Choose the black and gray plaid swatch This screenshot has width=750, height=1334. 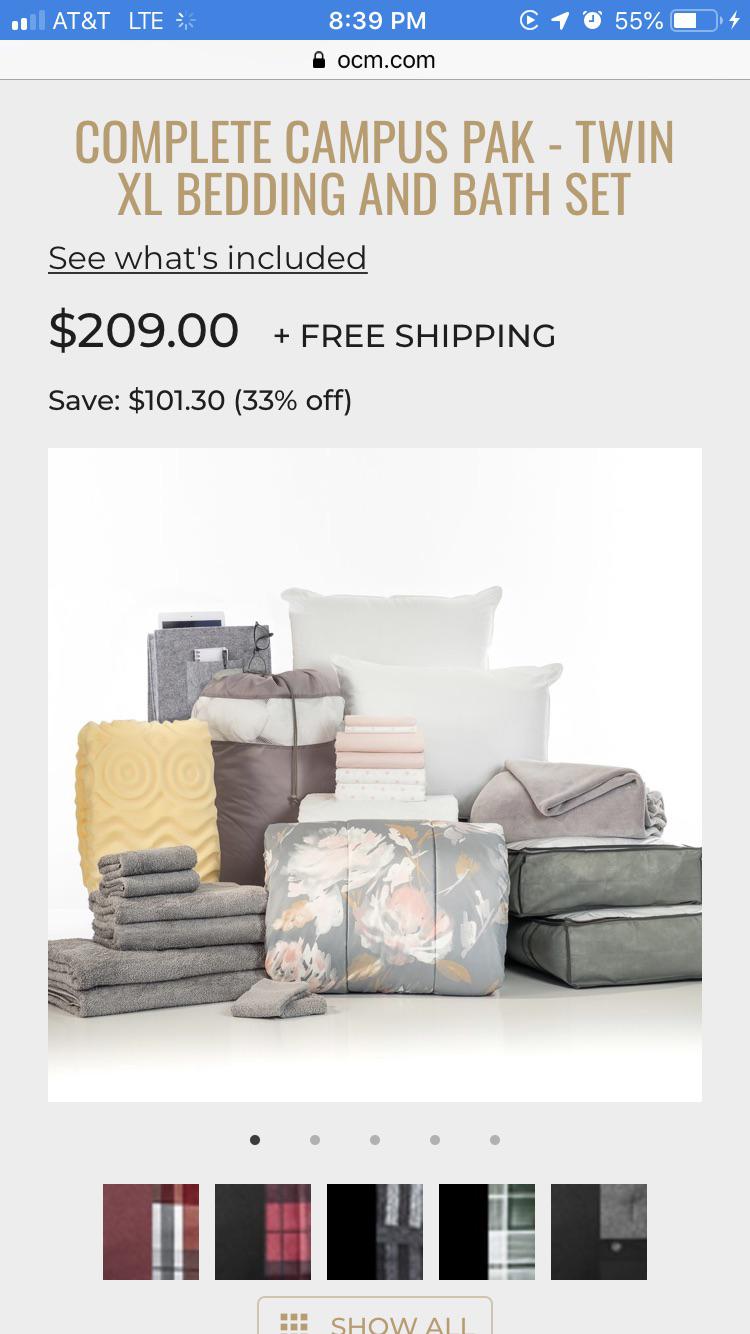click(375, 1232)
